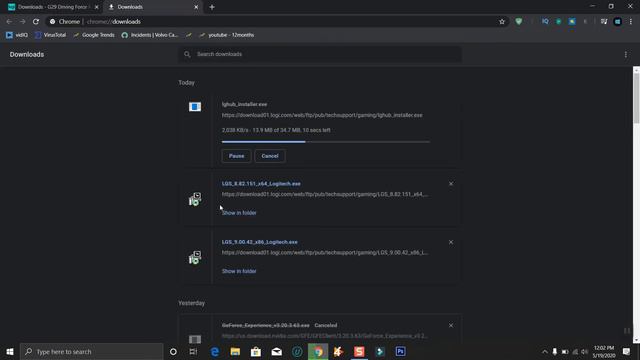Image resolution: width=640 pixels, height=360 pixels.
Task: Open the volume control in tray
Action: point(584,351)
